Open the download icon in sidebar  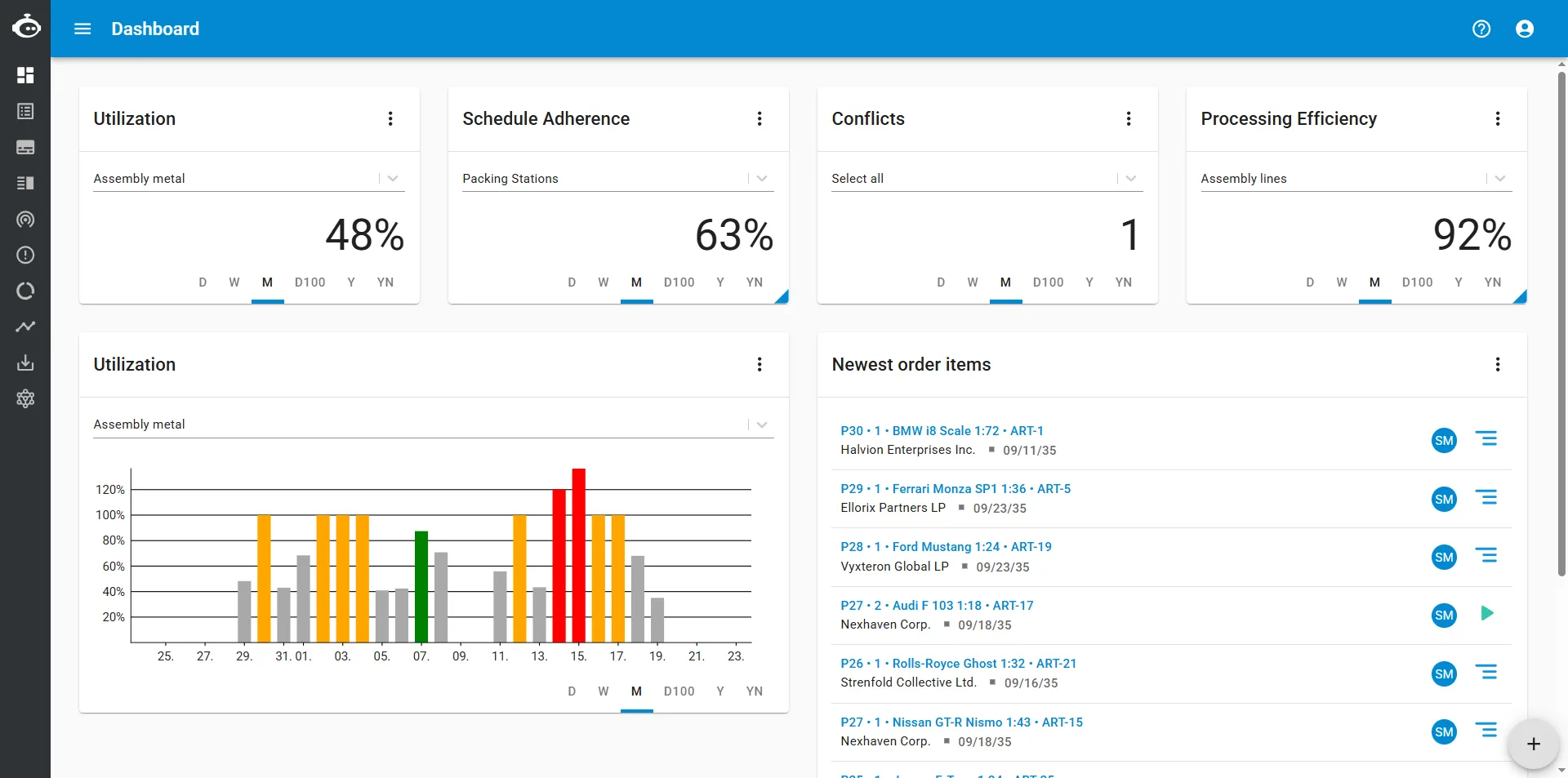(25, 362)
